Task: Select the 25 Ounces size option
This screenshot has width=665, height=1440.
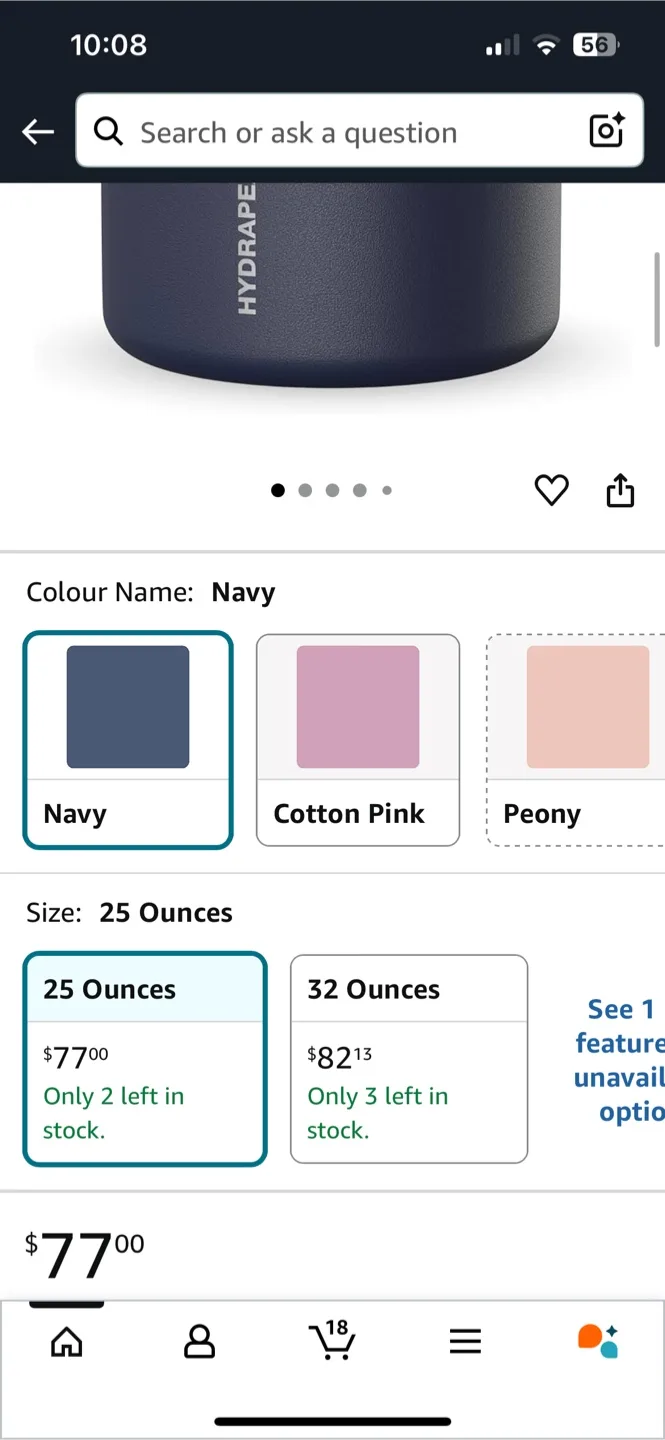Action: [x=145, y=1058]
